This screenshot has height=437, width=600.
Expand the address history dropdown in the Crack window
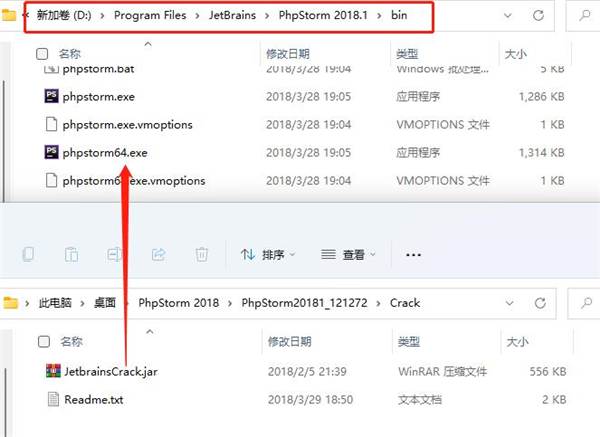509,303
